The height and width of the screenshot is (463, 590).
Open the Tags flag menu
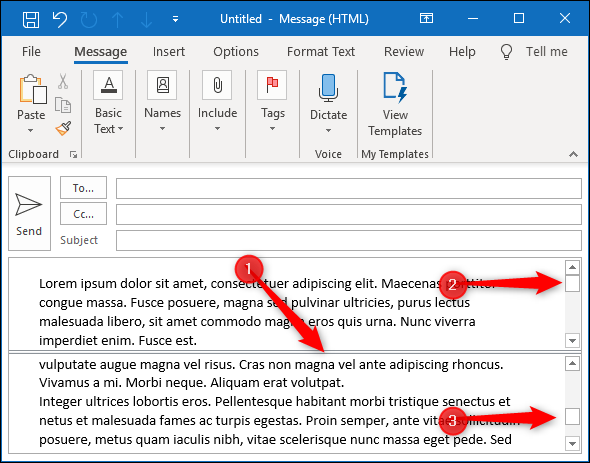[272, 102]
